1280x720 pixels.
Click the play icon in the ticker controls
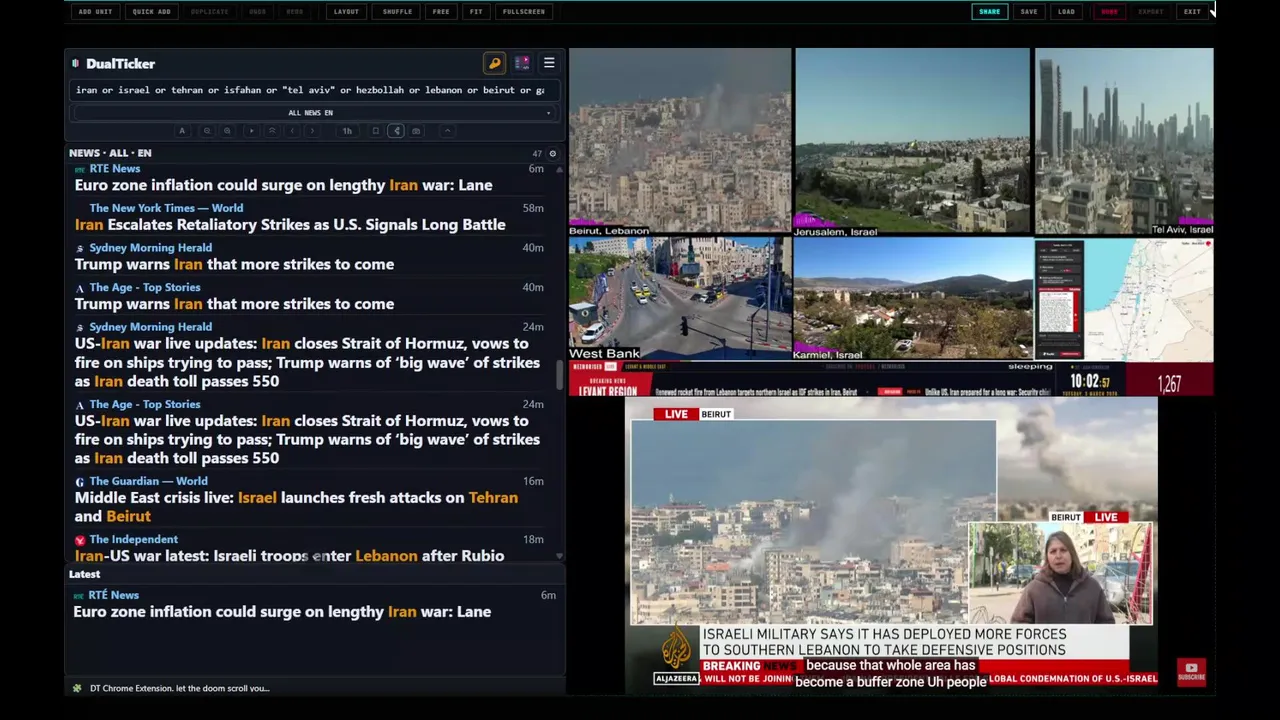(x=251, y=131)
